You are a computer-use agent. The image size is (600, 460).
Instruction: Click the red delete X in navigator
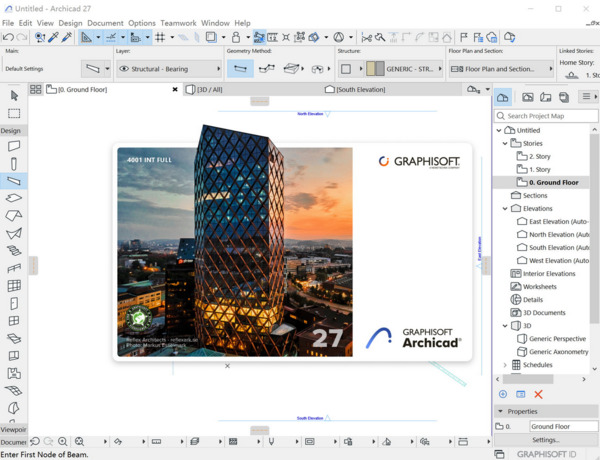(x=538, y=394)
